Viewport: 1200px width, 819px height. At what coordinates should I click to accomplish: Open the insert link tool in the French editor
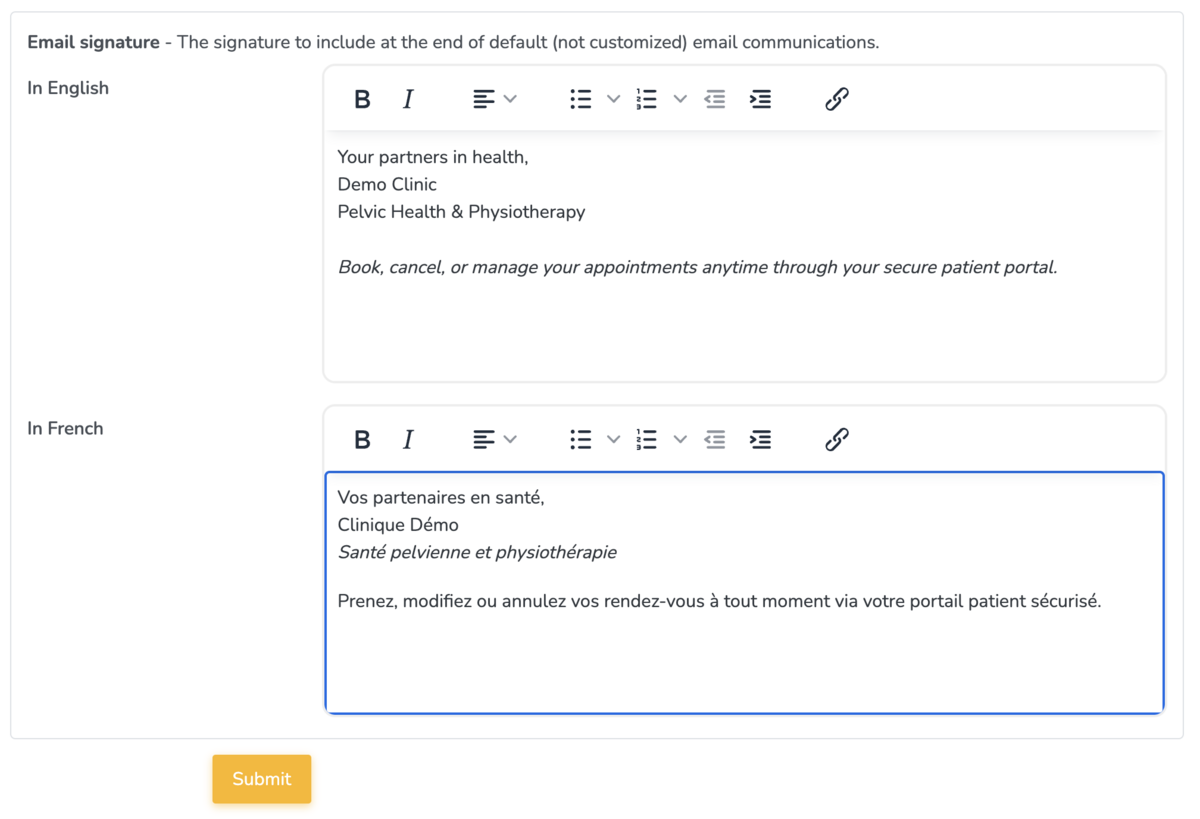click(836, 439)
